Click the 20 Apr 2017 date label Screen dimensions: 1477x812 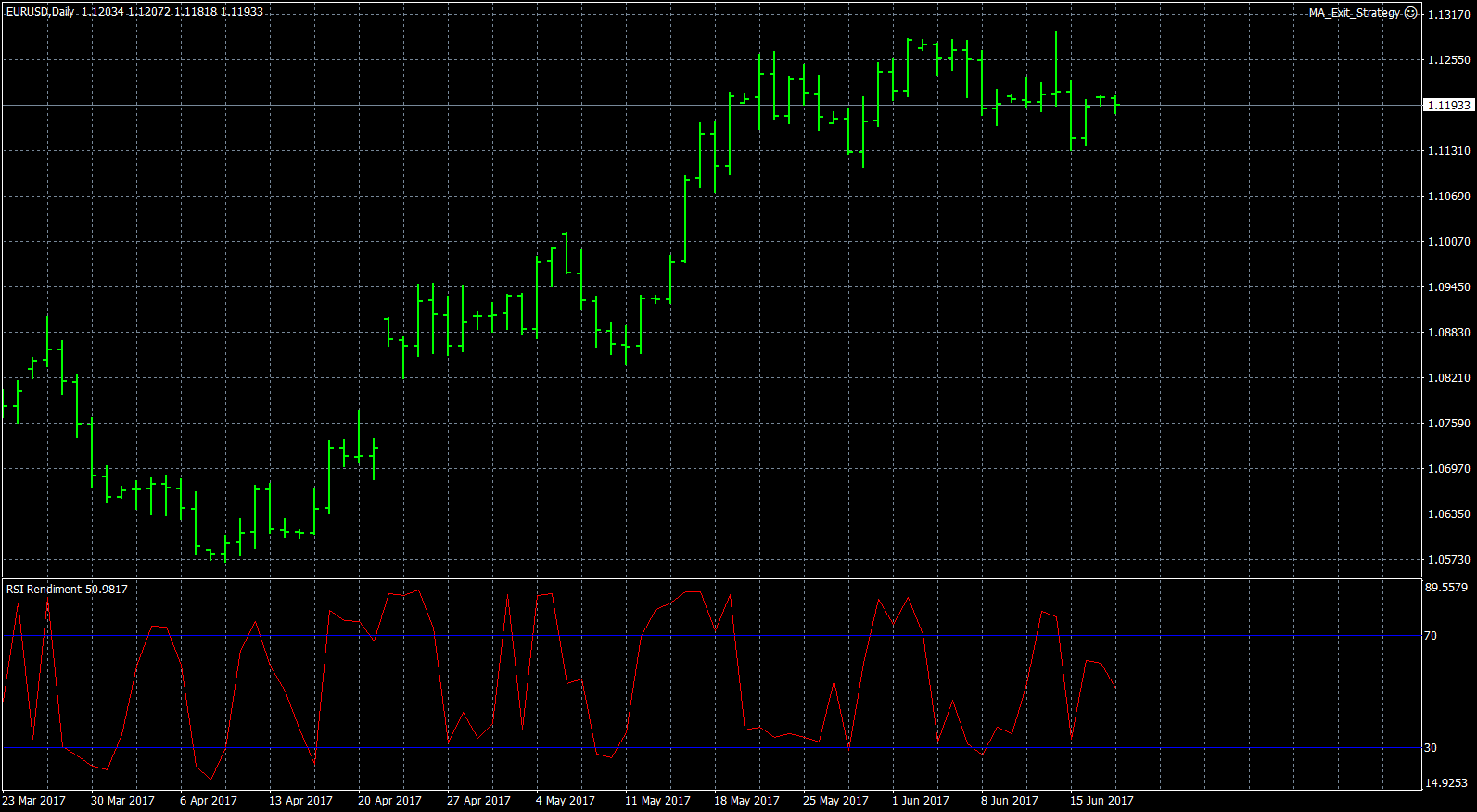[389, 801]
